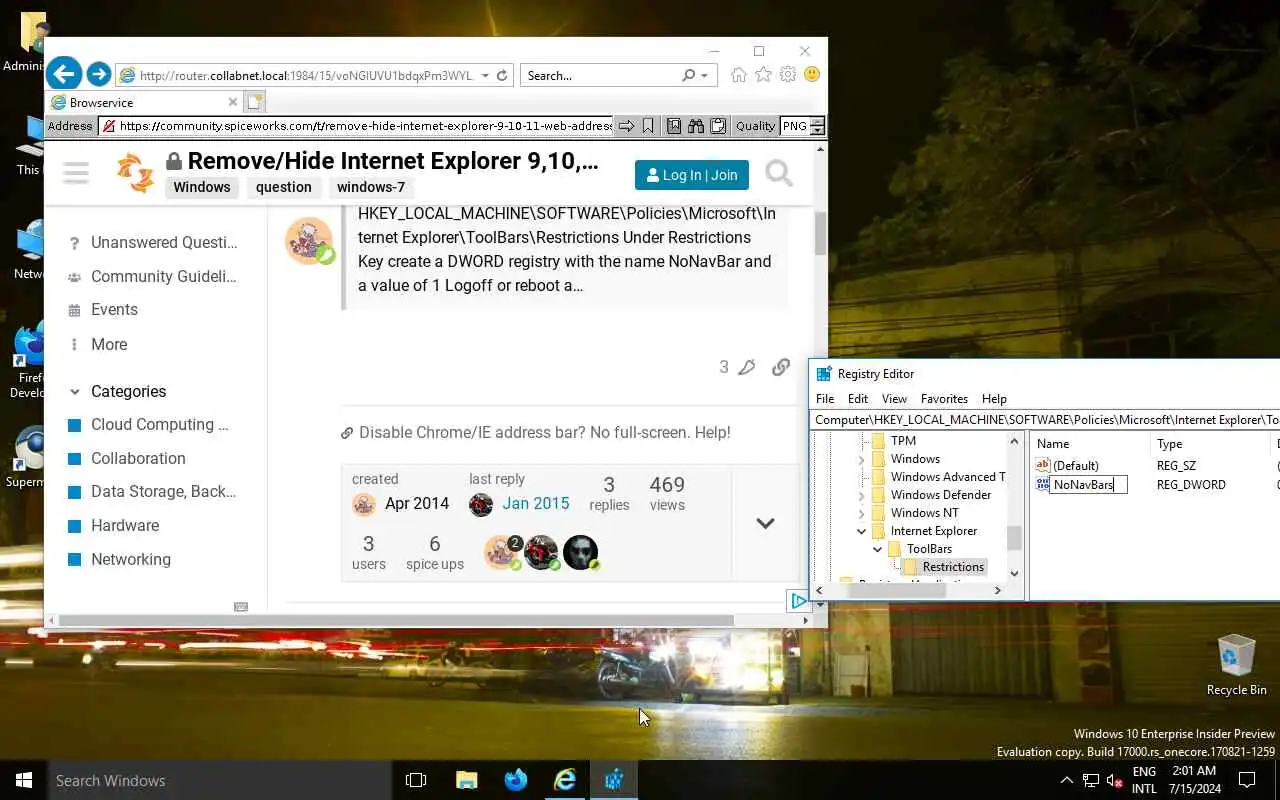Viewport: 1280px width, 800px height.
Task: Refresh the page with the reload icon
Action: pyautogui.click(x=502, y=75)
